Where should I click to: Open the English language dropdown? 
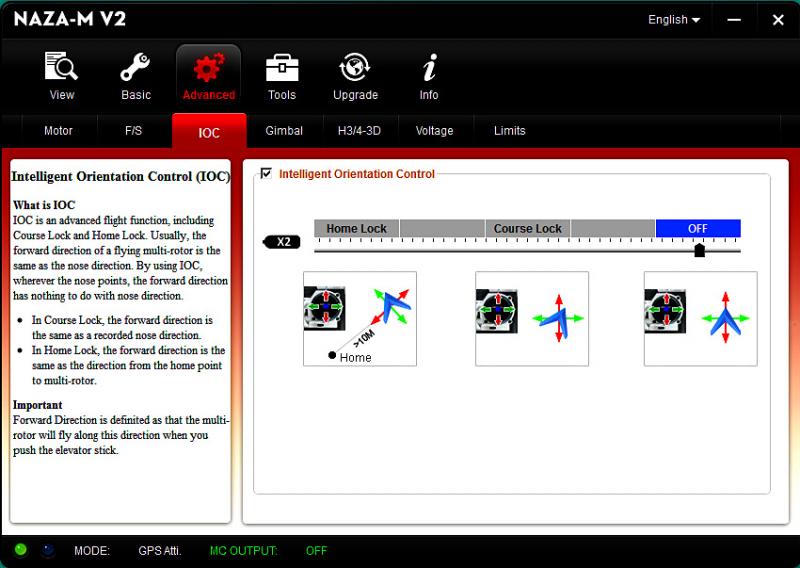pyautogui.click(x=674, y=20)
